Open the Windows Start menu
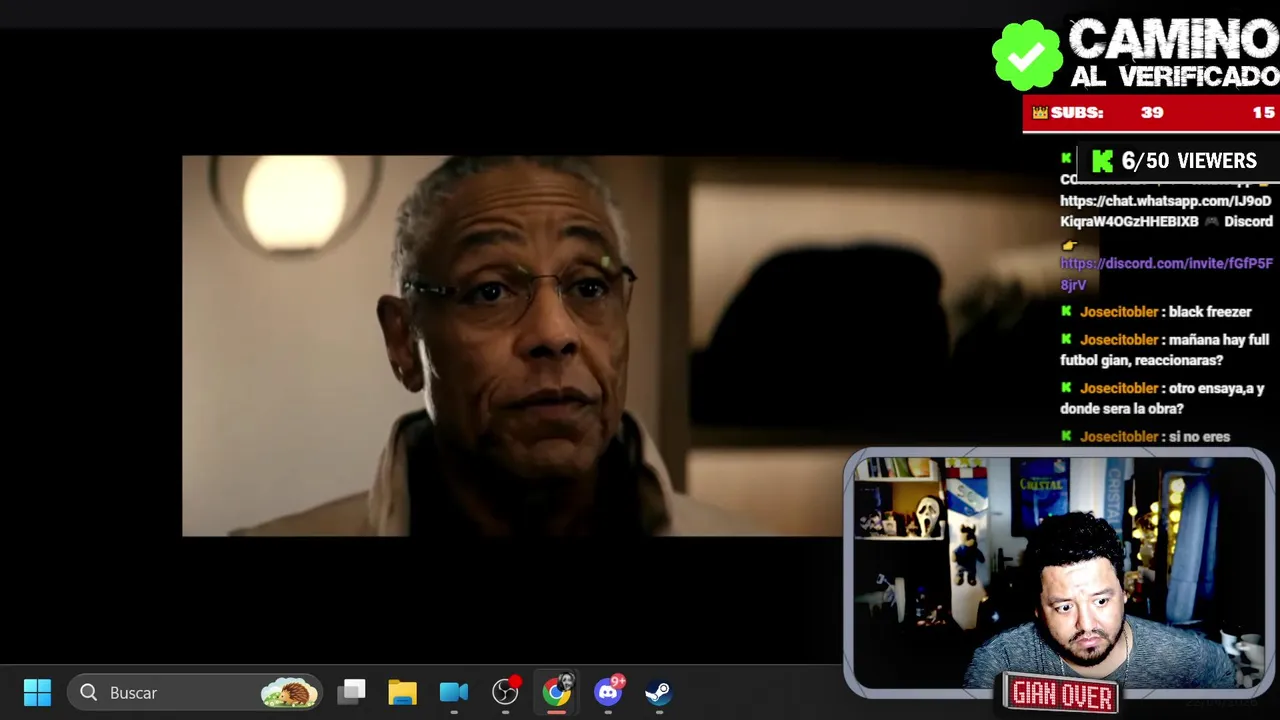Screen dimensions: 1280x720 click(x=37, y=692)
